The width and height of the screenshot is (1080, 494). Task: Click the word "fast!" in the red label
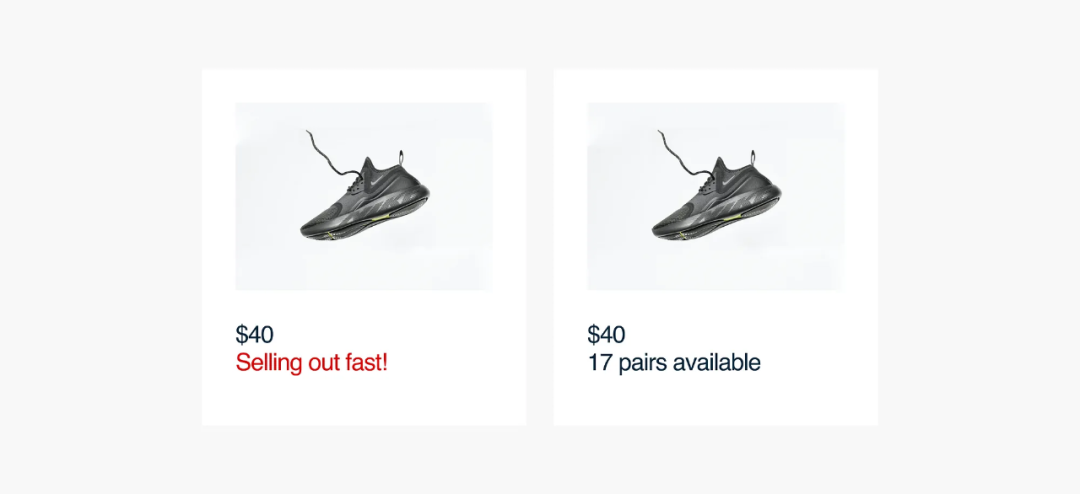[365, 363]
